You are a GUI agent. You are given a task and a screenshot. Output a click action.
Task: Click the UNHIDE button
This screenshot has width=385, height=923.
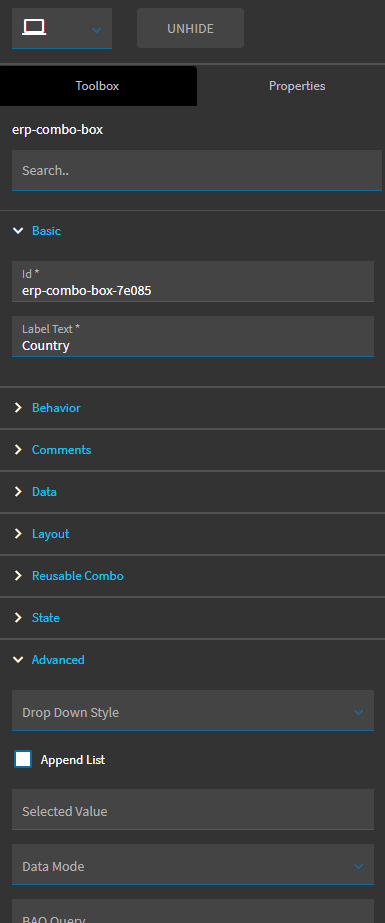tap(190, 28)
